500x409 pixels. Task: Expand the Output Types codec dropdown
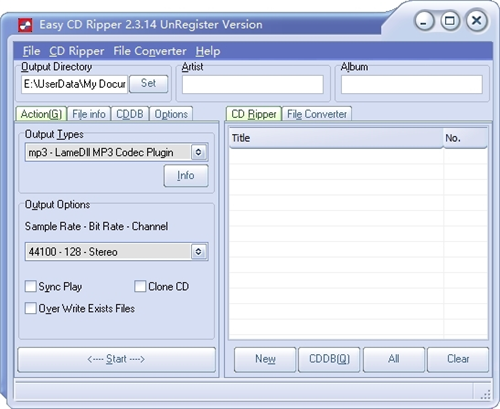point(198,152)
